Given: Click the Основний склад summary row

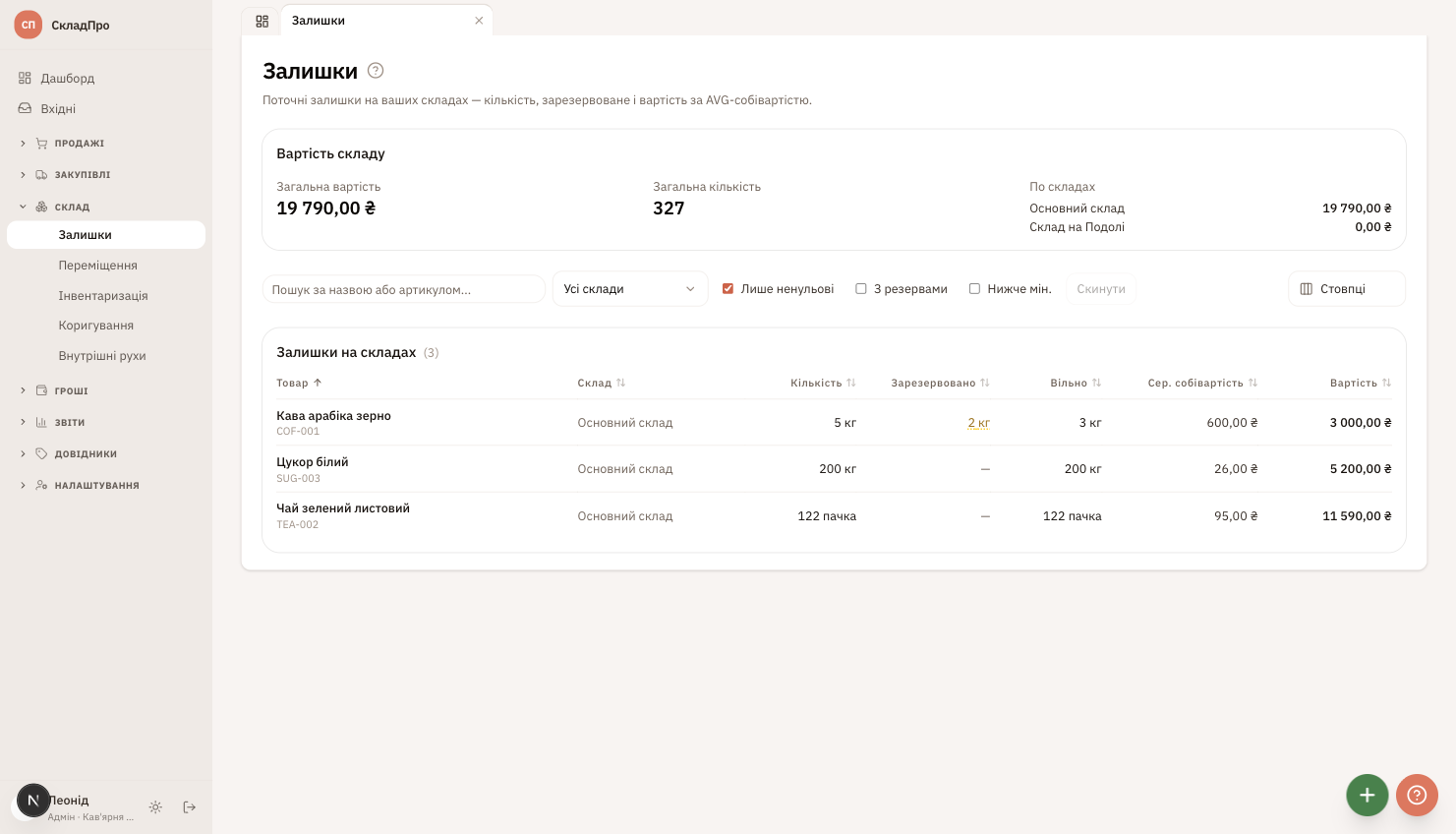Looking at the screenshot, I should click(x=1210, y=208).
